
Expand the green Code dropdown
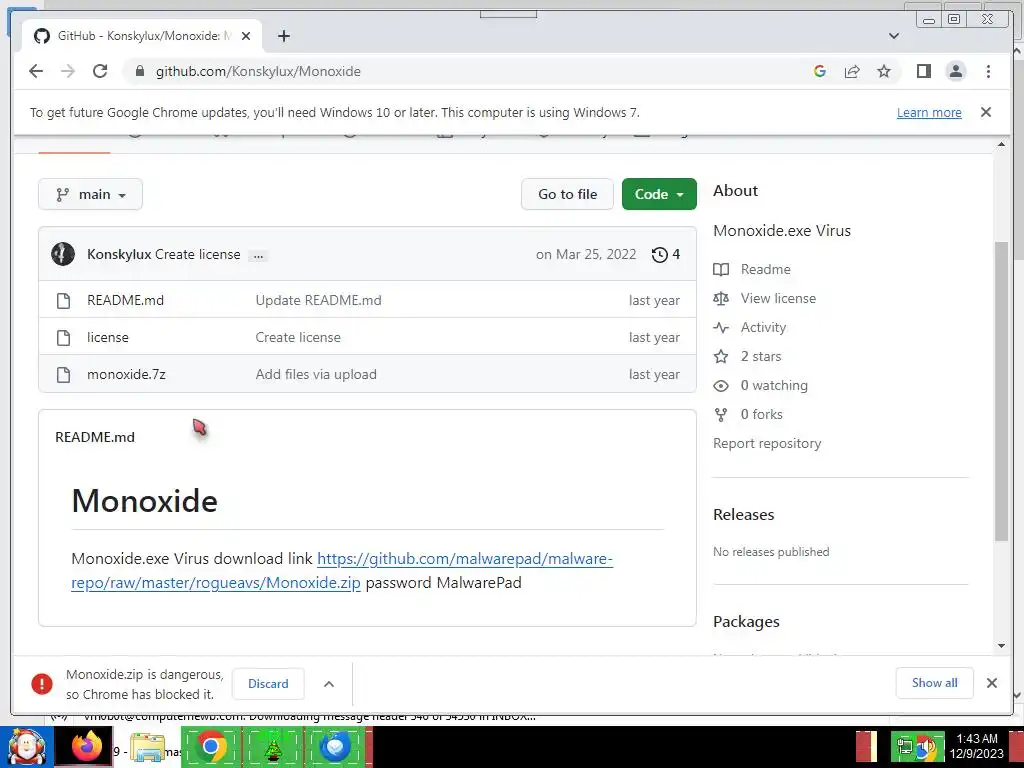click(659, 194)
